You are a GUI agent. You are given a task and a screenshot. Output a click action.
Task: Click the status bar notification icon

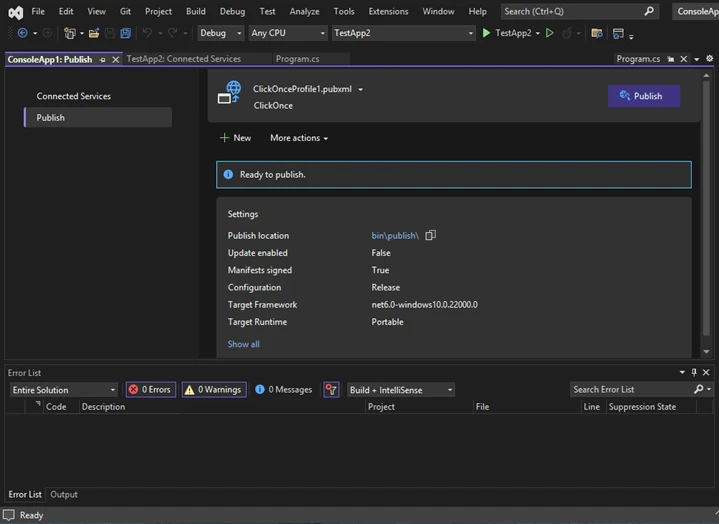click(x=9, y=515)
